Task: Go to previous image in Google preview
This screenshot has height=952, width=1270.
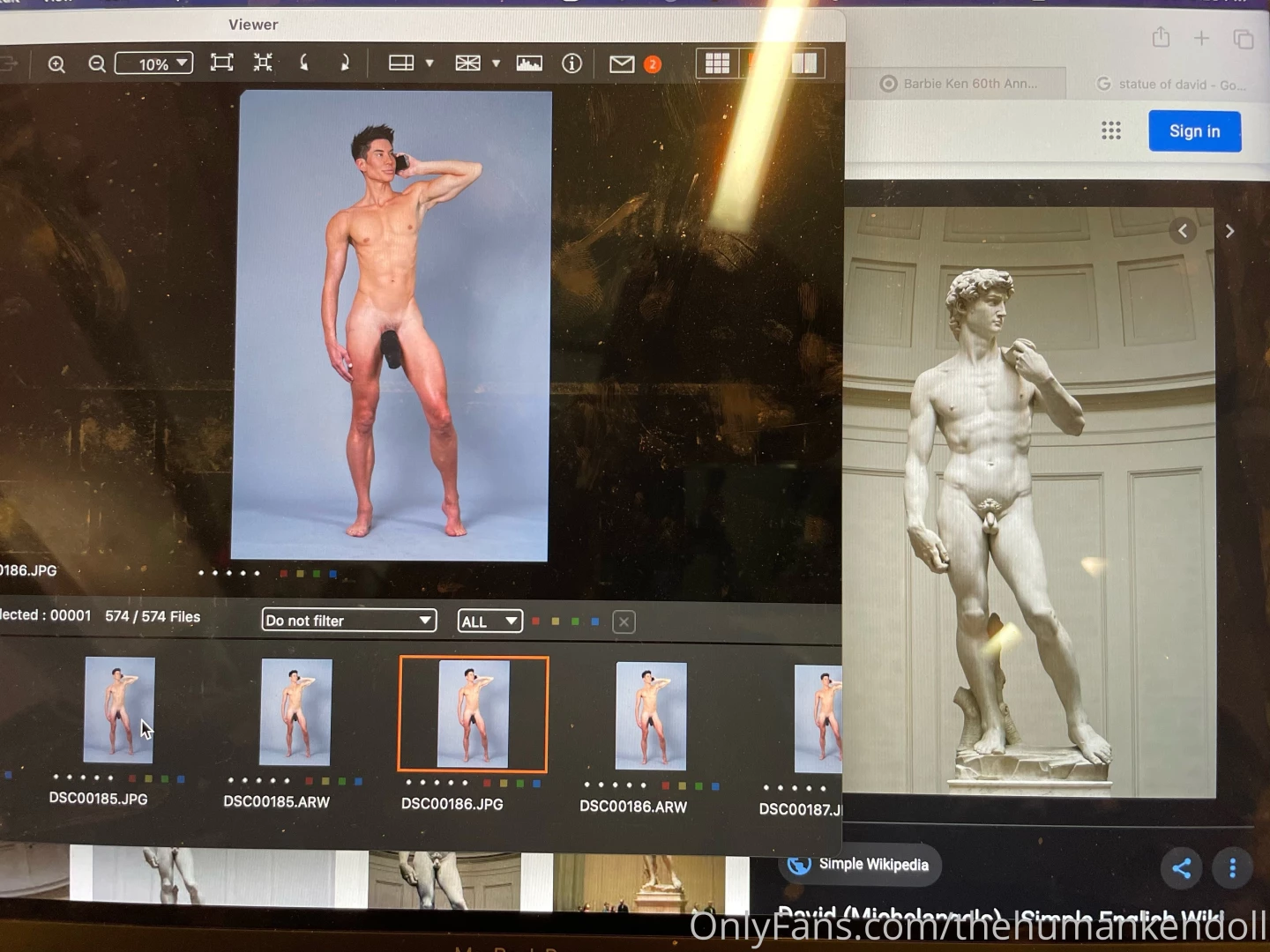Action: pyautogui.click(x=1183, y=231)
